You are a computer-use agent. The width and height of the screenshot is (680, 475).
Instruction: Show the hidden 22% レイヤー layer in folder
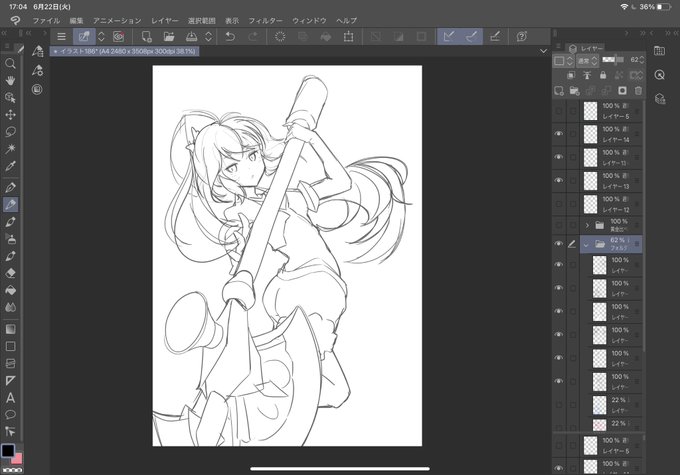tap(559, 404)
